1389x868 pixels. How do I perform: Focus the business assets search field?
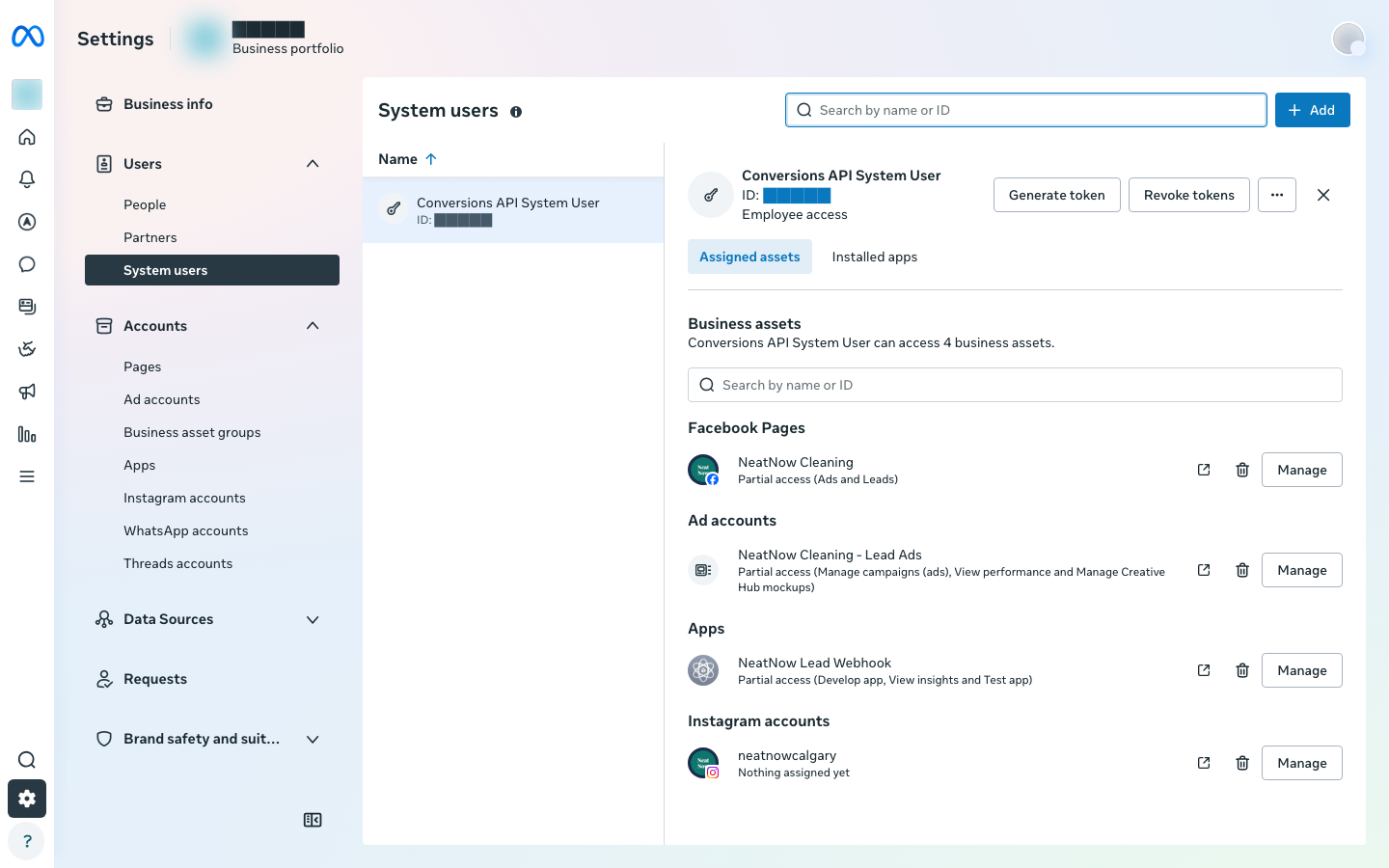click(1015, 385)
